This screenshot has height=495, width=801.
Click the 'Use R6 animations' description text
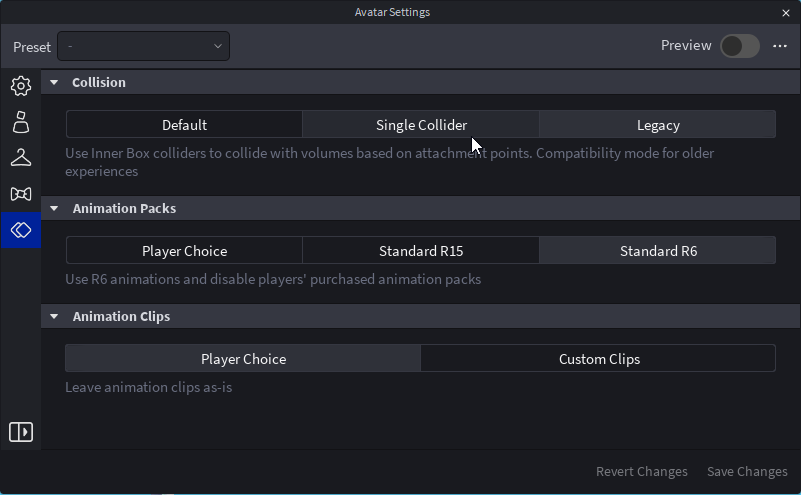(273, 279)
